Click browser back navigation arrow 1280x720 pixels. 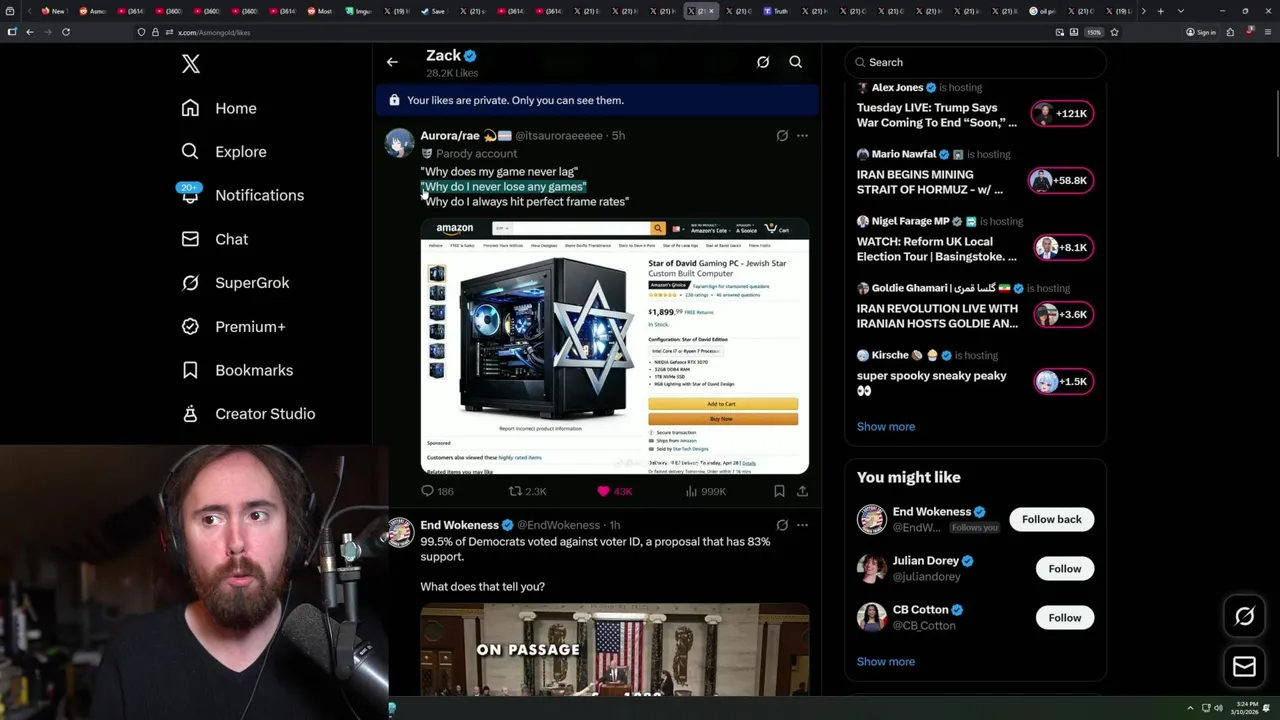(x=30, y=32)
